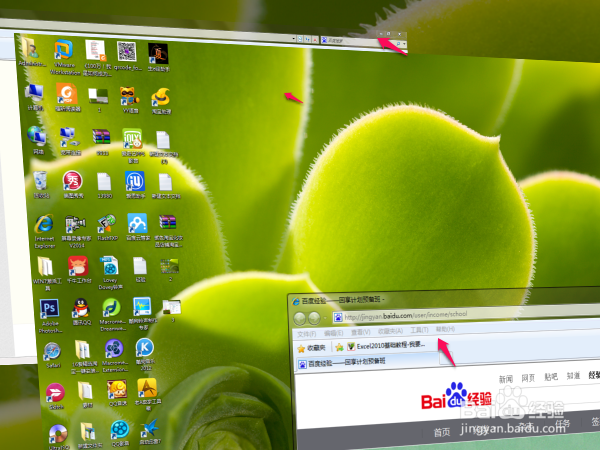Open the 帮助(H) menu in IE
This screenshot has height=450, width=600.
(x=445, y=329)
